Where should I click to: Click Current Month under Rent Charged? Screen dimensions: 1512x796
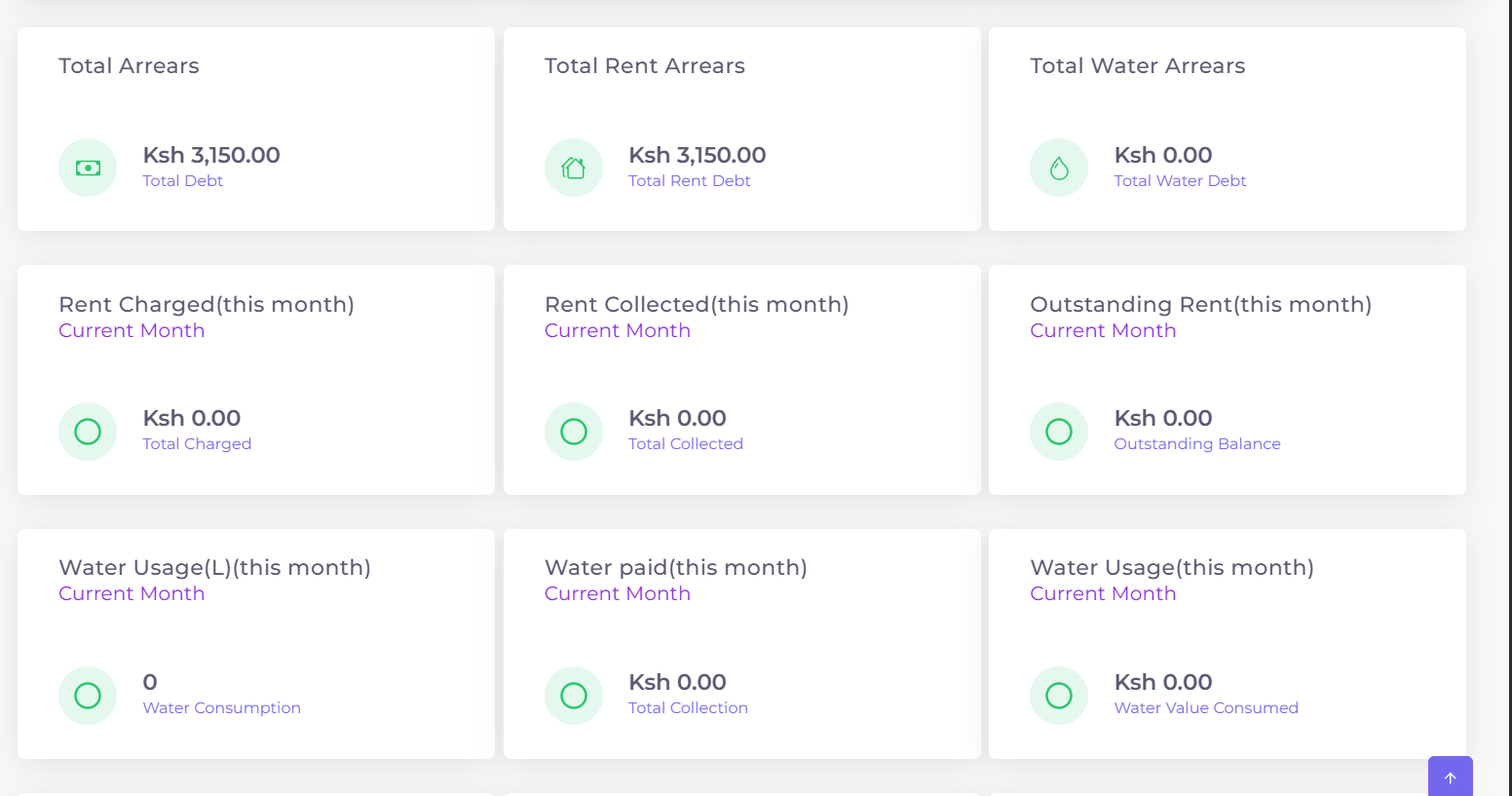pos(132,330)
